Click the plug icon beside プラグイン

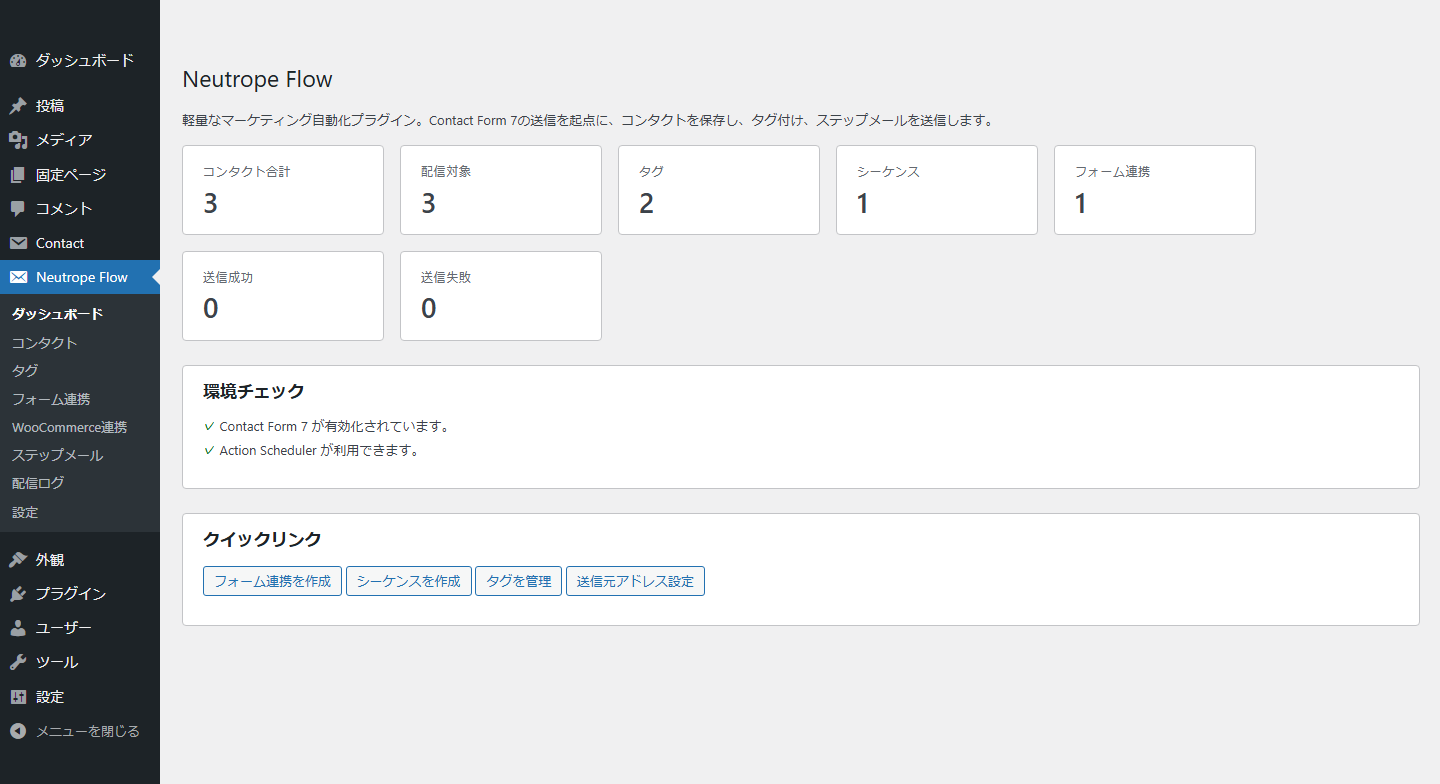click(18, 594)
